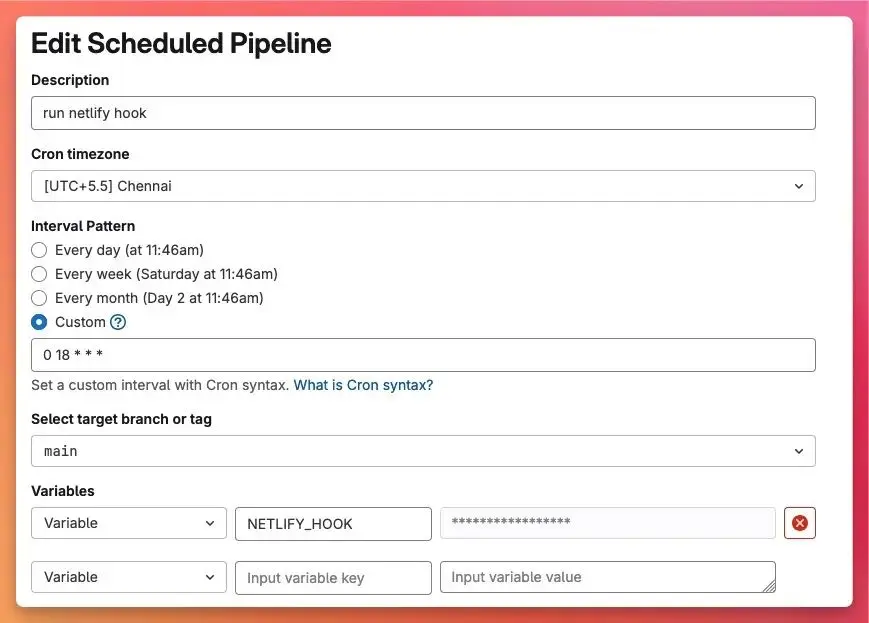Image resolution: width=869 pixels, height=623 pixels.
Task: Follow the What is Cron syntax? link
Action: tap(363, 385)
